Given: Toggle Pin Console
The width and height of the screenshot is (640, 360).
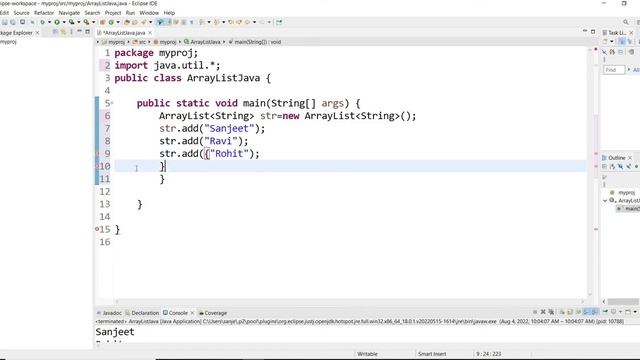Looking at the screenshot, I should [x=605, y=312].
